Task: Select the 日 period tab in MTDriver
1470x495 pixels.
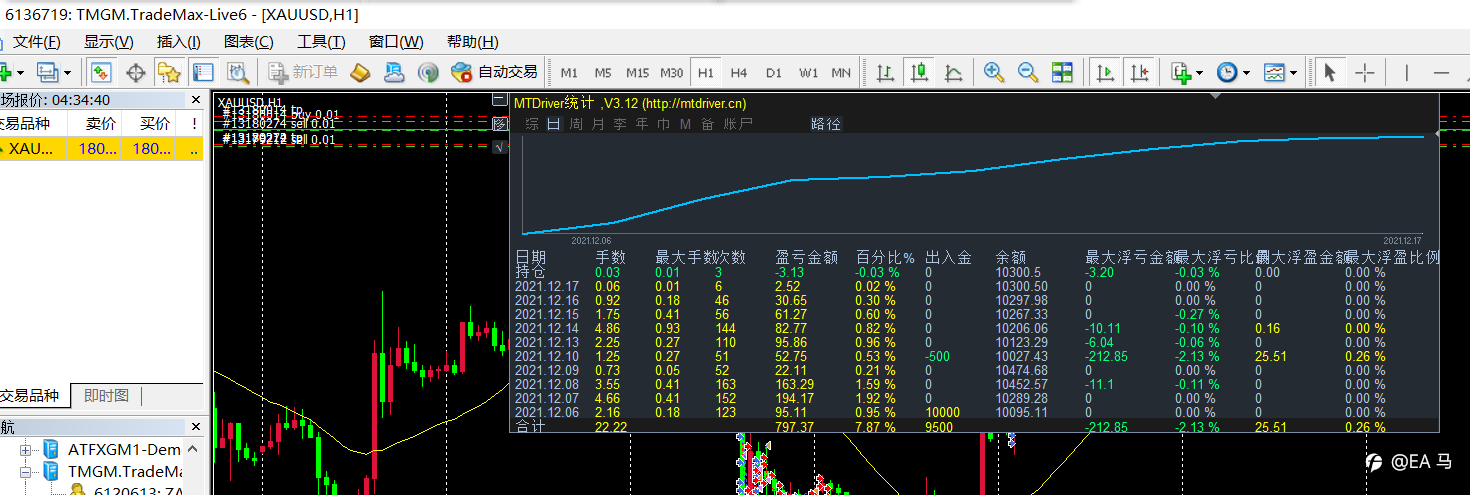Action: pos(553,124)
